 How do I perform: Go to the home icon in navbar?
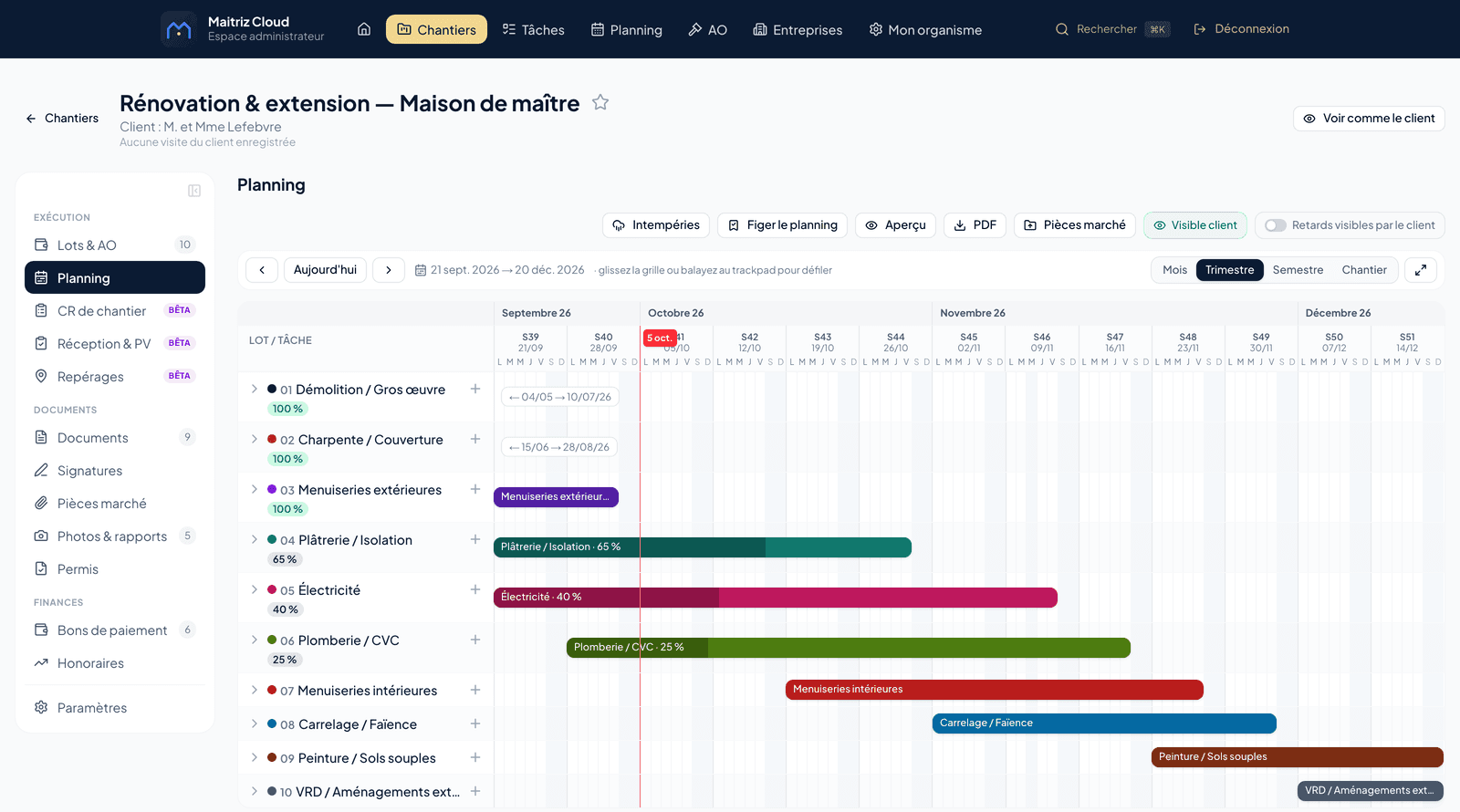[x=364, y=29]
